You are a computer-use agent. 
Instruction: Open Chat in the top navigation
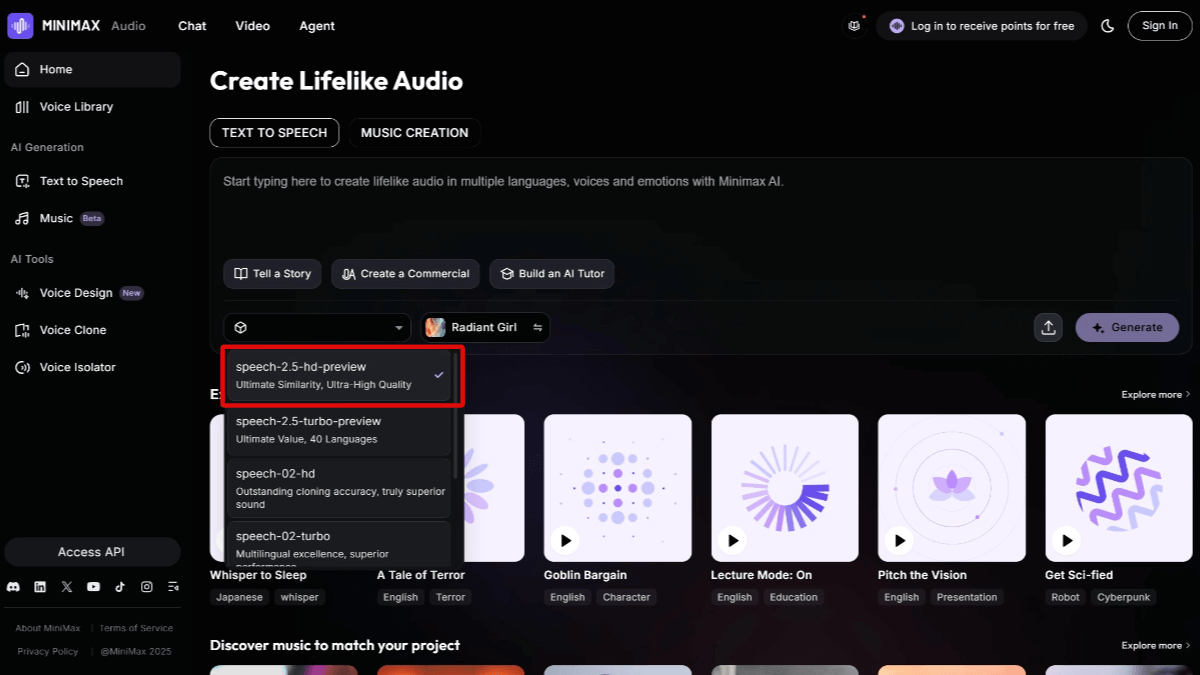coord(192,26)
